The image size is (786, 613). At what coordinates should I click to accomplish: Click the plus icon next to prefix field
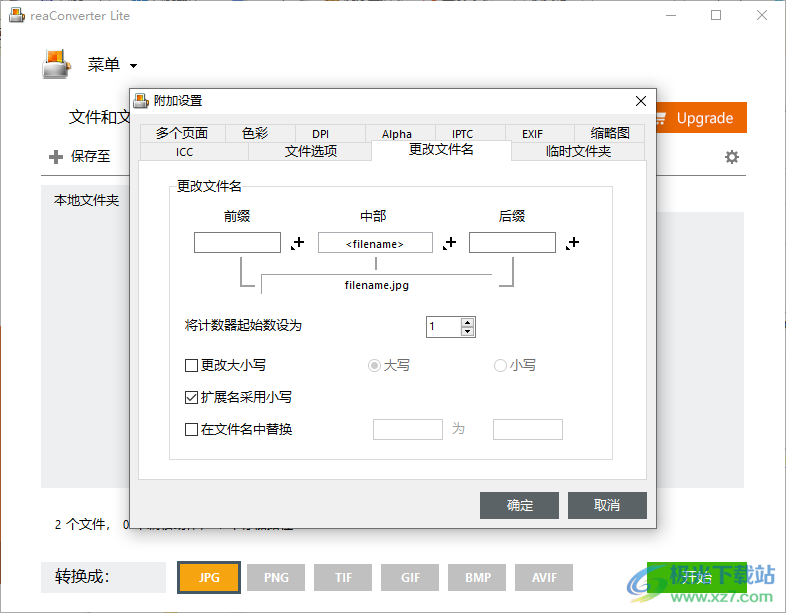[x=297, y=243]
